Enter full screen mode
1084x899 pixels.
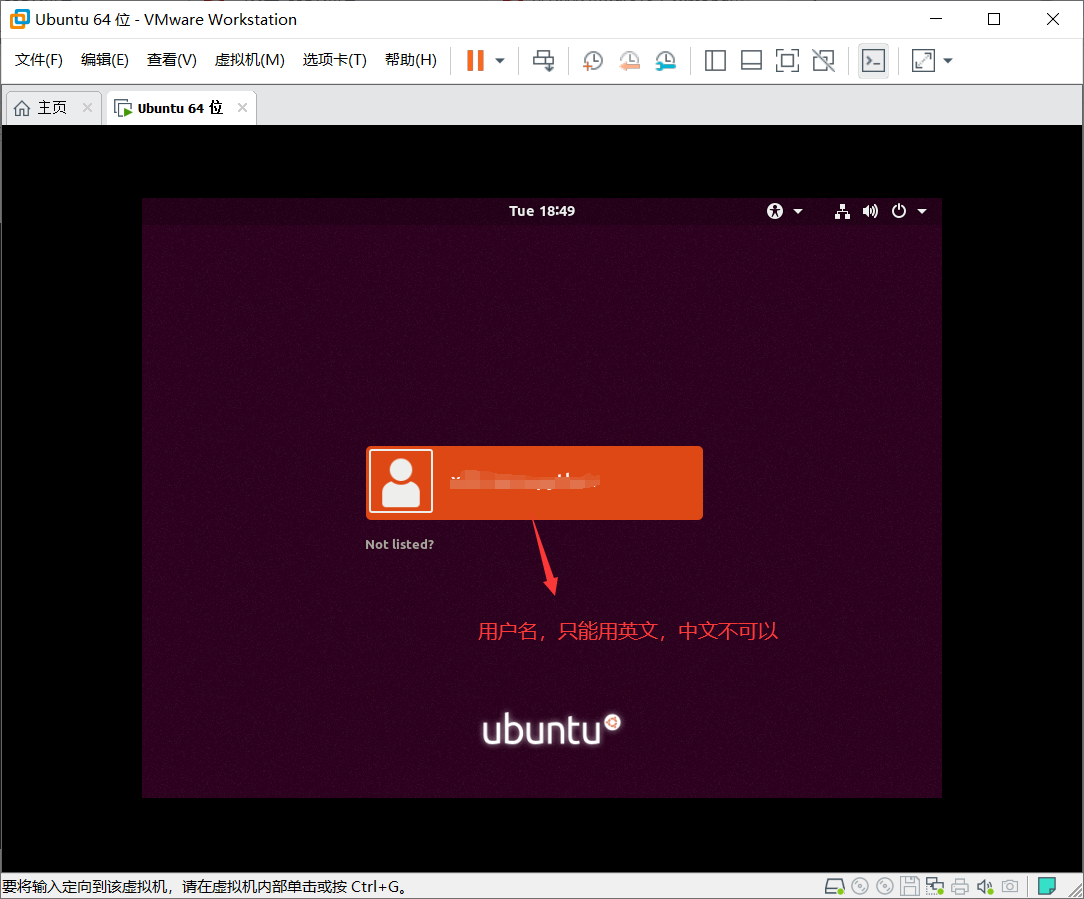[787, 61]
